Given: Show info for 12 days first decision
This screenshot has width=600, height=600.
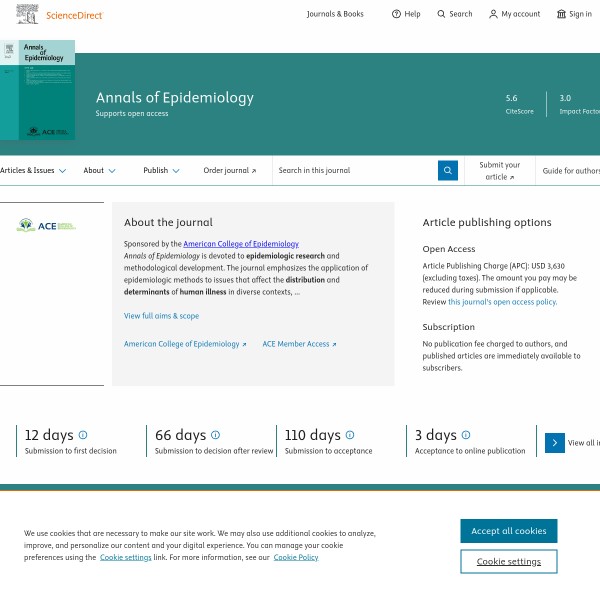Looking at the screenshot, I should (x=83, y=435).
